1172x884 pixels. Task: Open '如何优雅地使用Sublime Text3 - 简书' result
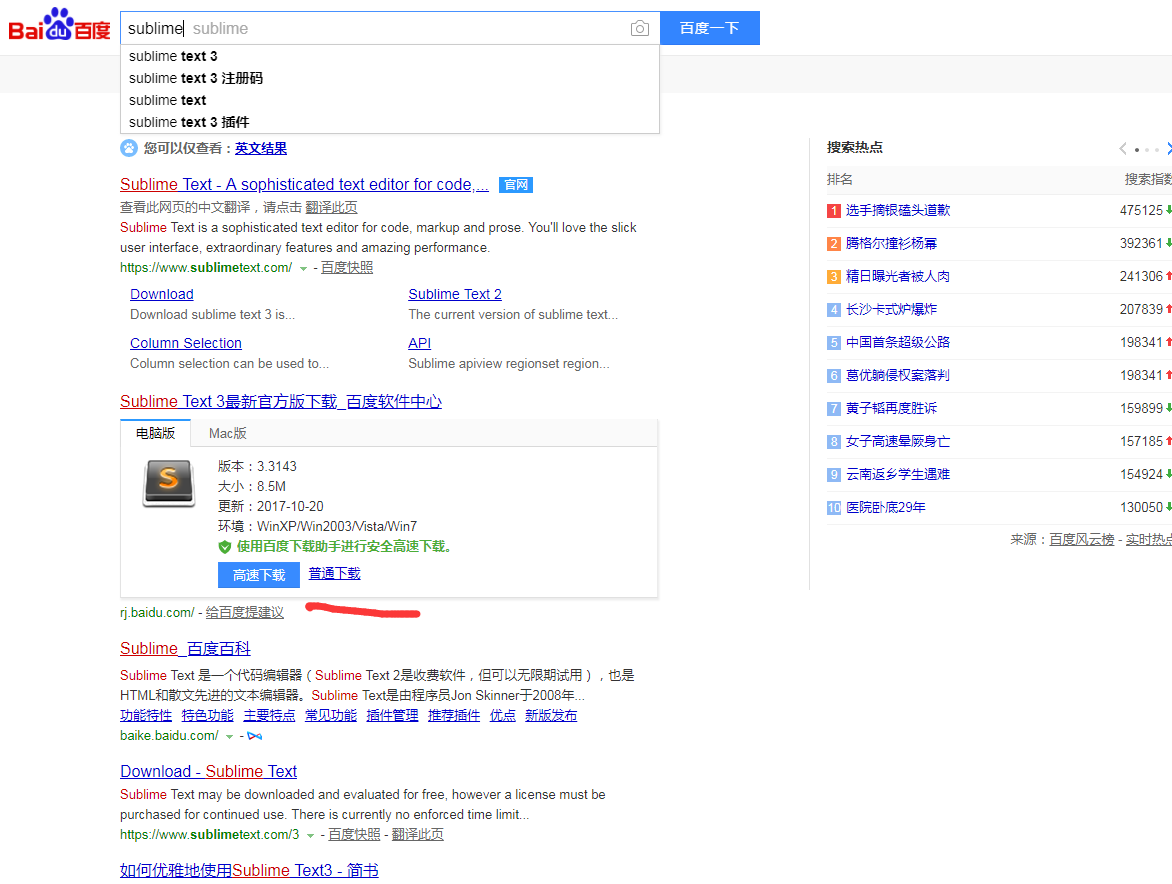(x=249, y=871)
